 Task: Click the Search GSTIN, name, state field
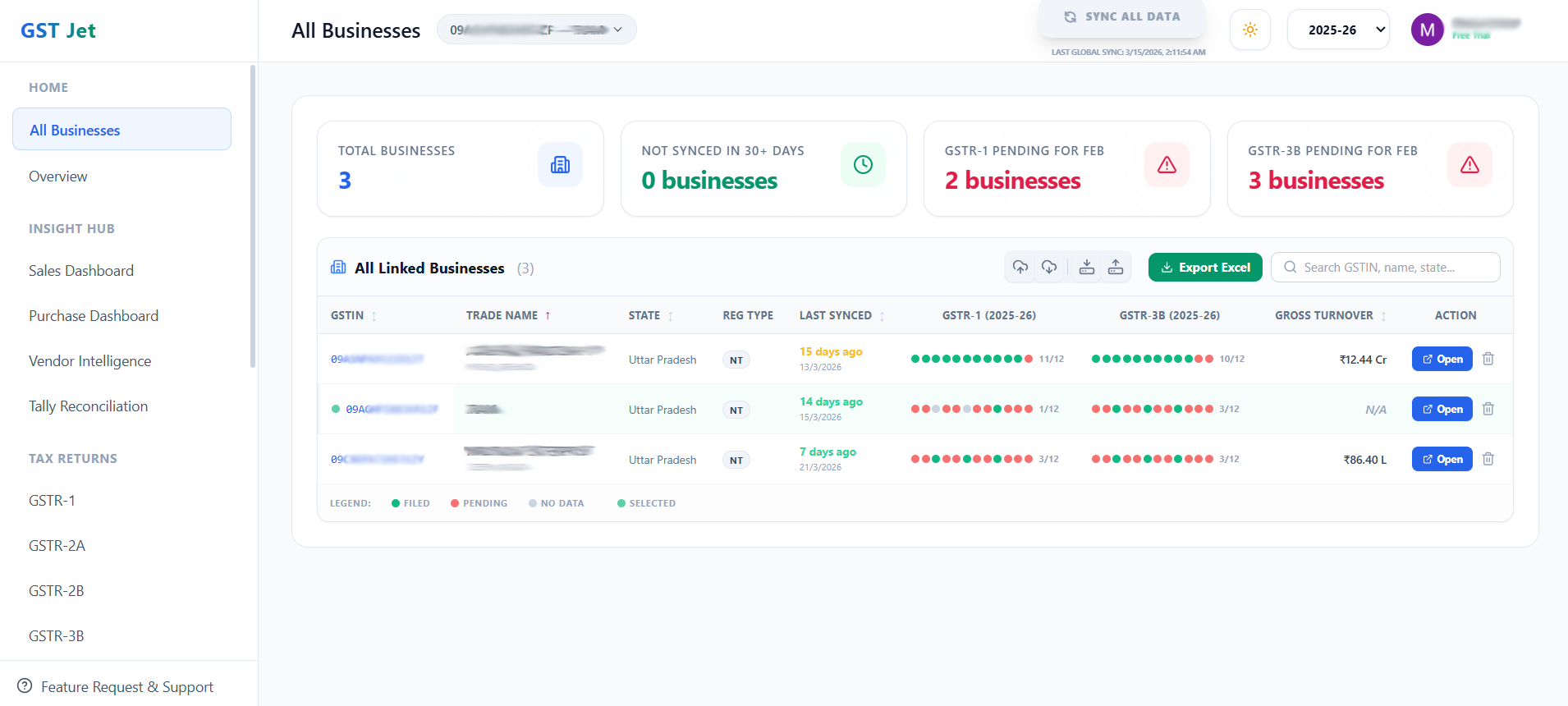click(1386, 268)
